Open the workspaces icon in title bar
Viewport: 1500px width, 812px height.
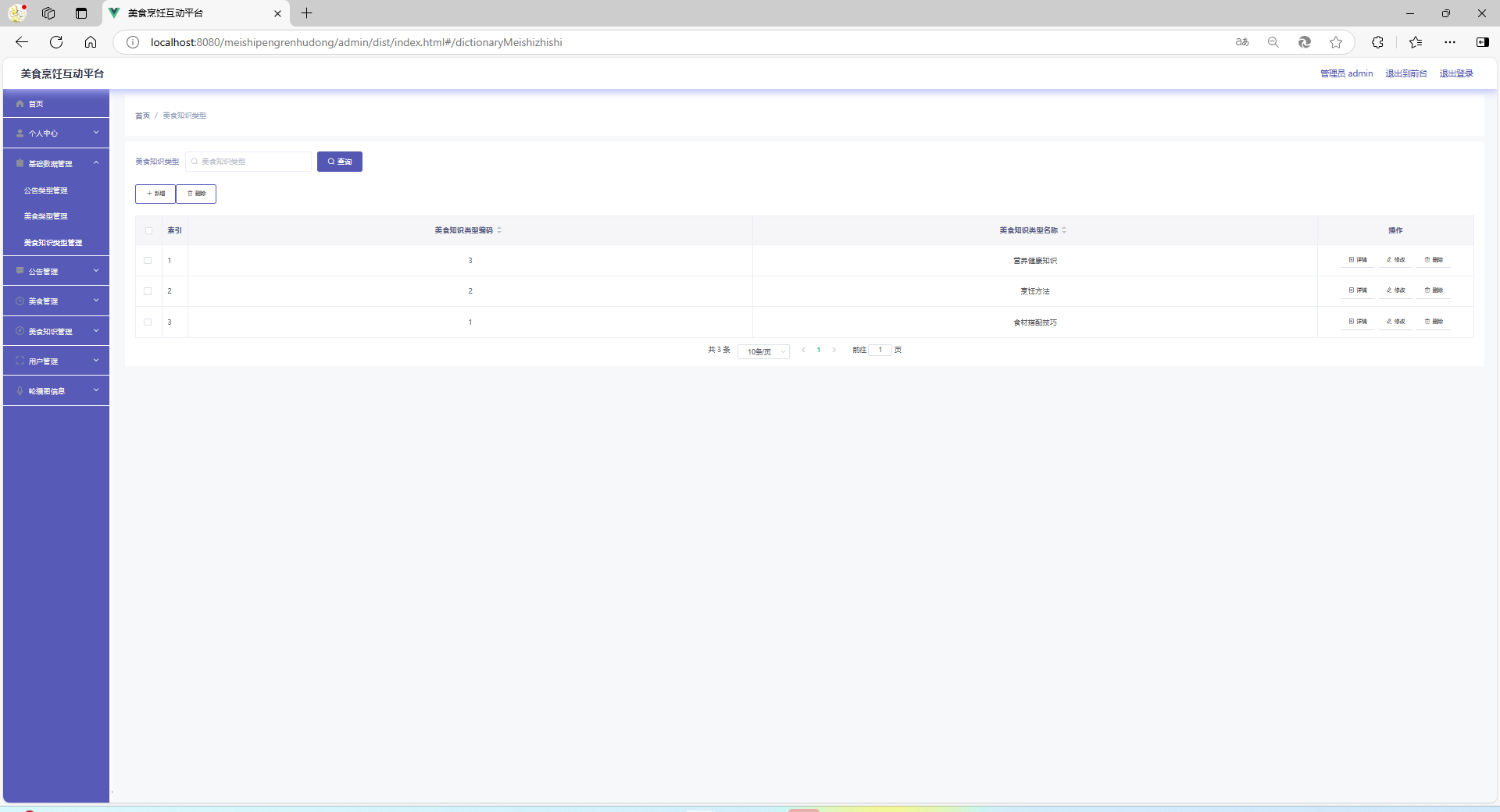click(x=48, y=13)
